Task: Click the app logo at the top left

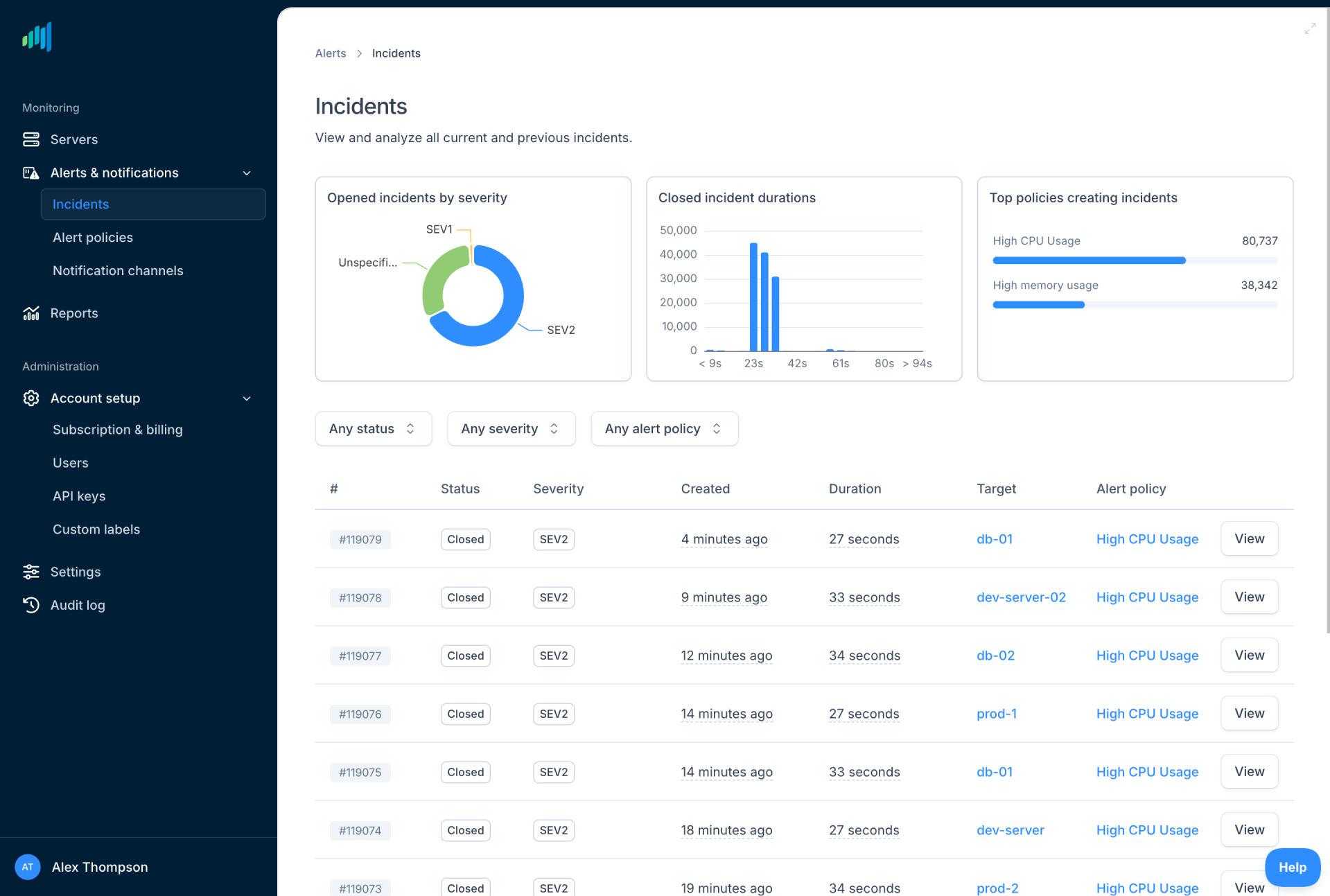Action: click(36, 37)
